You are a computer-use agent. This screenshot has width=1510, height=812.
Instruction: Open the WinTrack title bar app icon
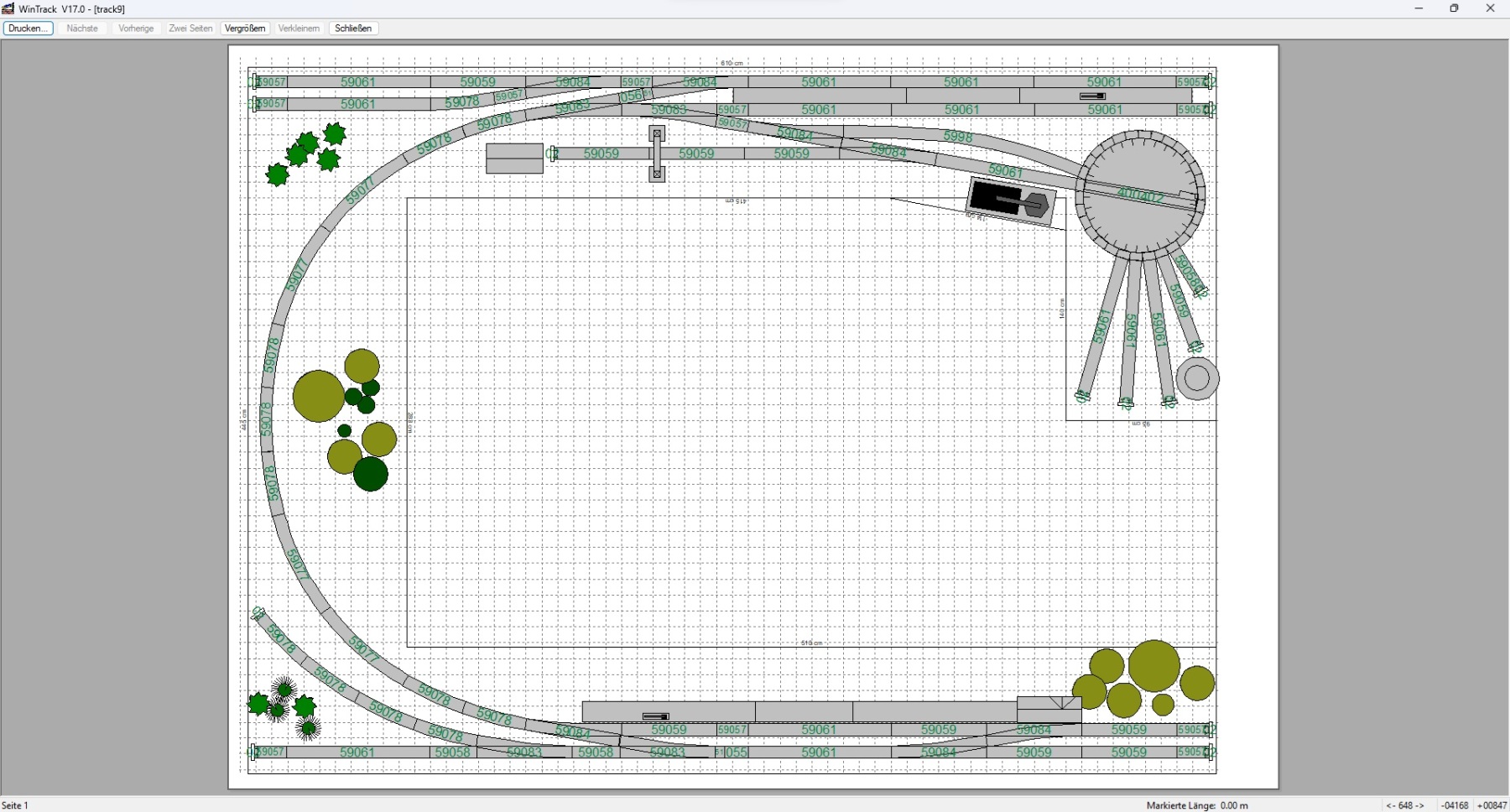pos(8,8)
